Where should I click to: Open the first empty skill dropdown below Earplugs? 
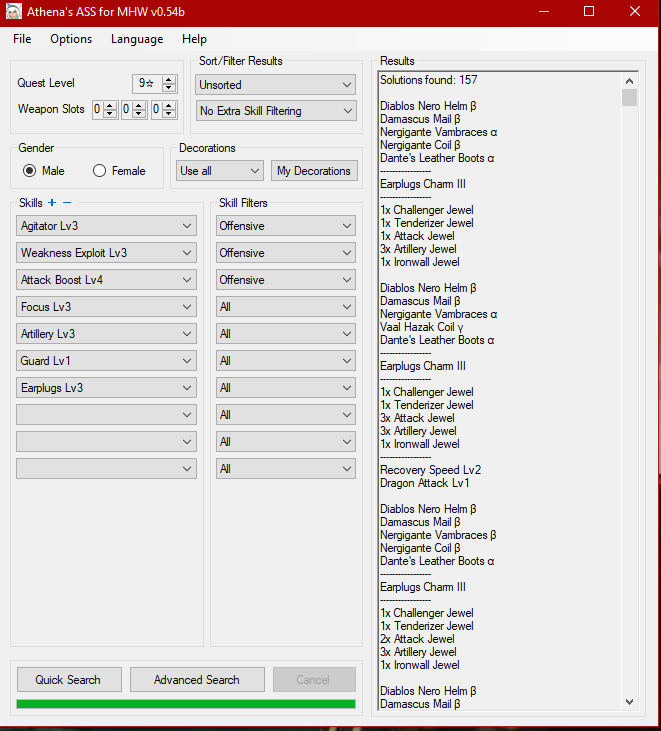click(106, 415)
